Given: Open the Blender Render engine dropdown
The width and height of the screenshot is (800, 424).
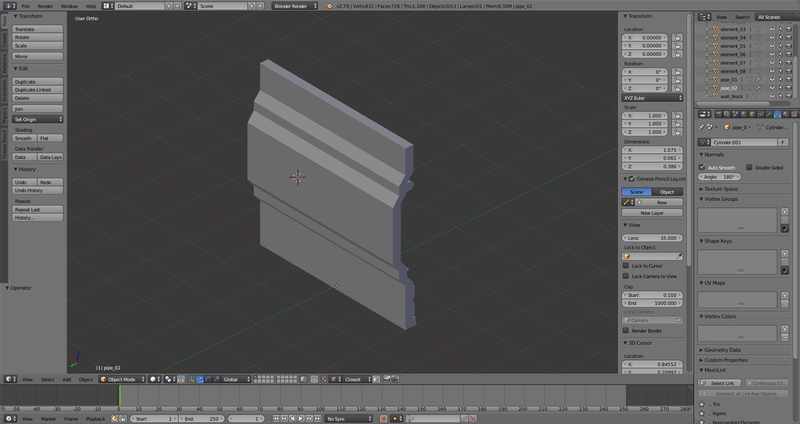Looking at the screenshot, I should click(x=294, y=6).
